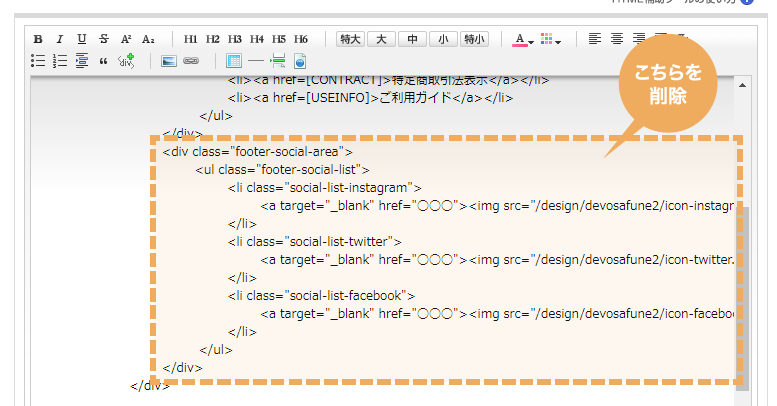Image resolution: width=777 pixels, height=406 pixels.
Task: Toggle bold formatting
Action: 38,39
